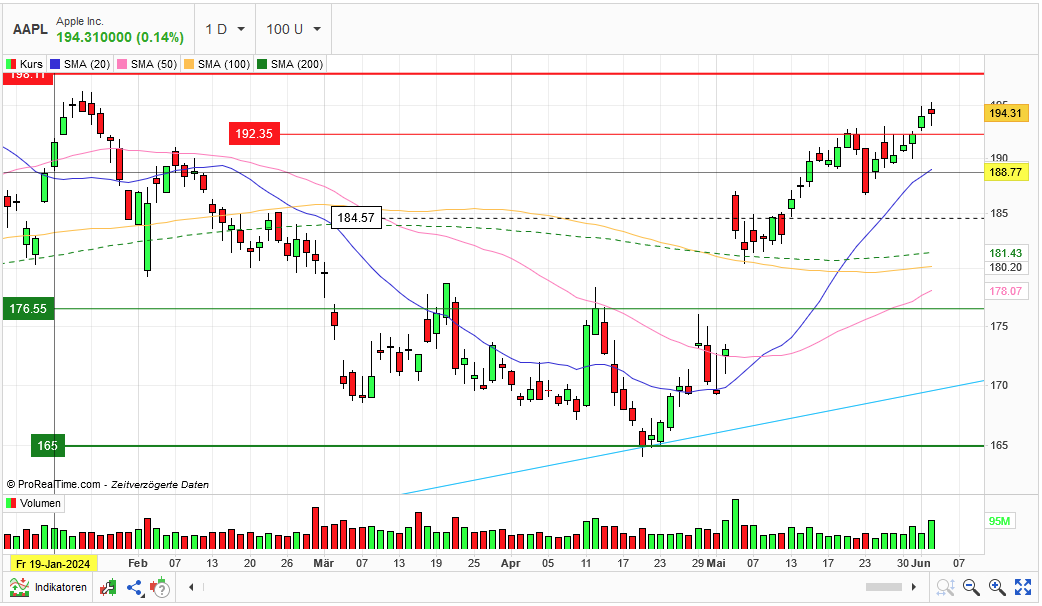The image size is (1042, 606).
Task: Click the 181.43 green SMA value tag
Action: pos(1005,253)
